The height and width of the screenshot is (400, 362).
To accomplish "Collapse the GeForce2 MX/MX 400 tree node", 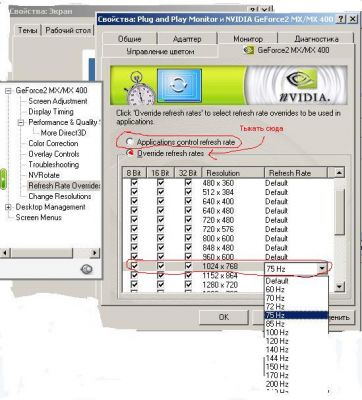I will tap(8, 91).
